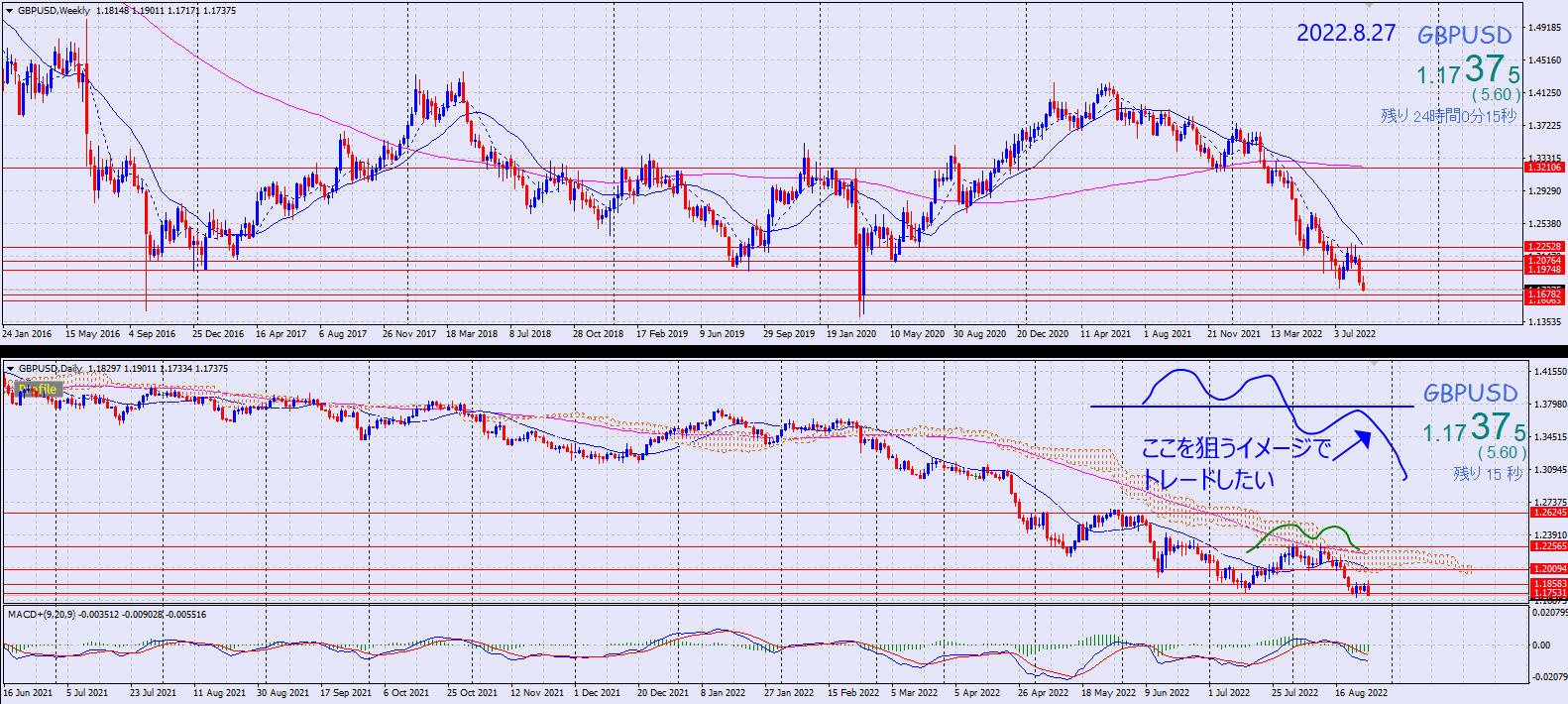Click the 2022.8.27 date text label
This screenshot has height=704, width=1568.
[x=1346, y=34]
